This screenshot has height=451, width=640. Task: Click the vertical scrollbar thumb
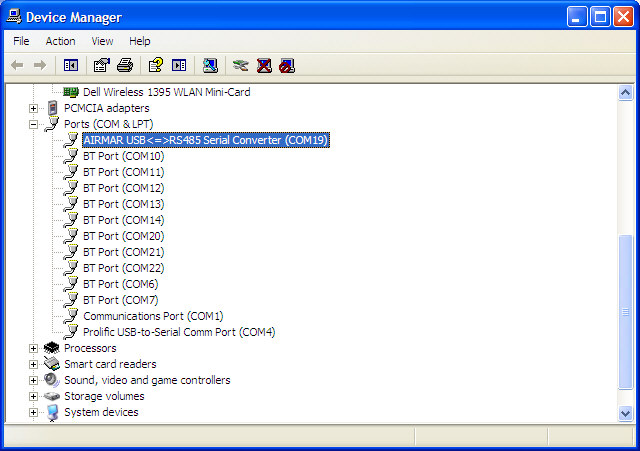coord(626,312)
